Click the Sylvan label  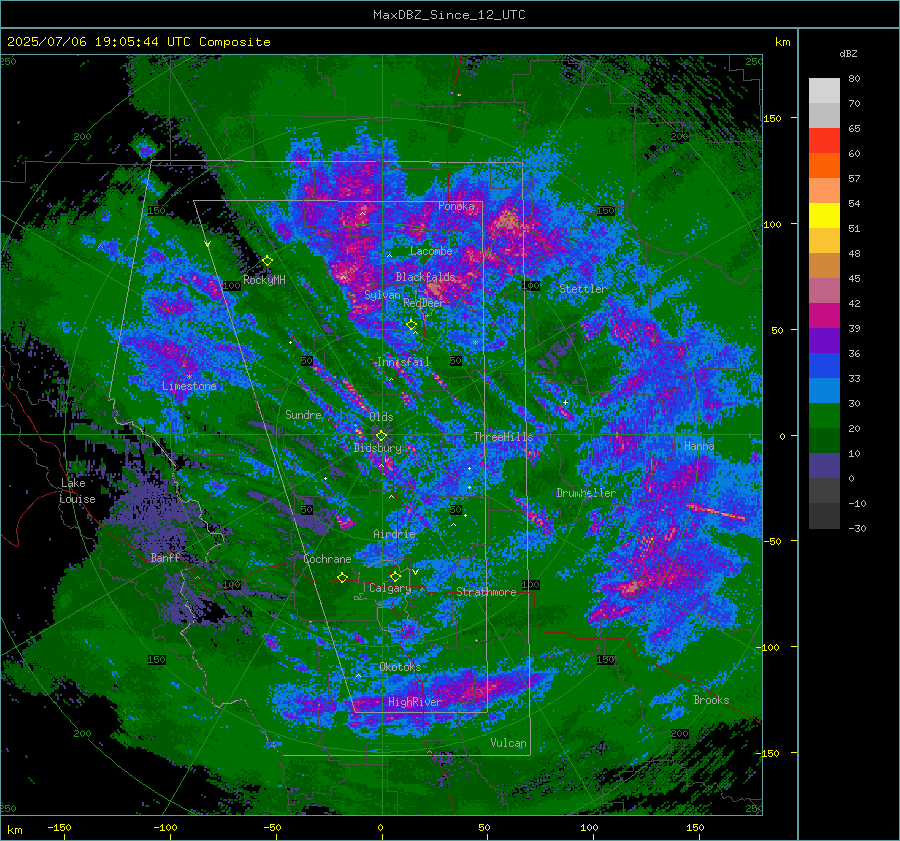(382, 295)
